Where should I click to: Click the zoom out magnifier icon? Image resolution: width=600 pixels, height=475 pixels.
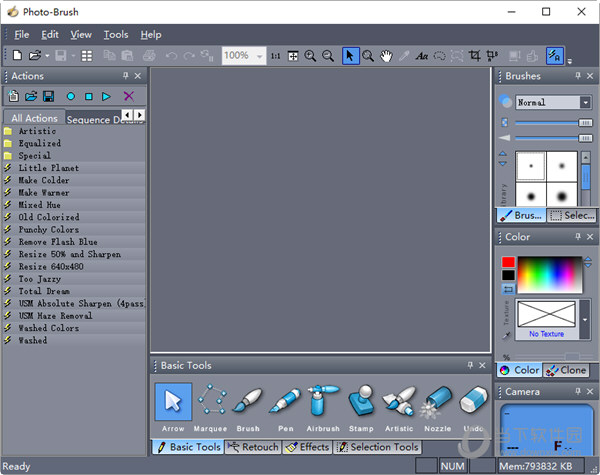tap(328, 56)
